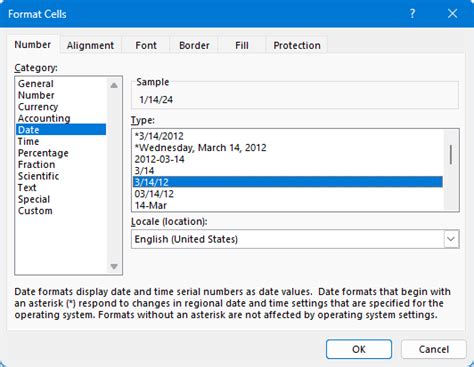Viewport: 474px width, 367px height.
Task: Choose Currency category
Action: tap(61, 107)
